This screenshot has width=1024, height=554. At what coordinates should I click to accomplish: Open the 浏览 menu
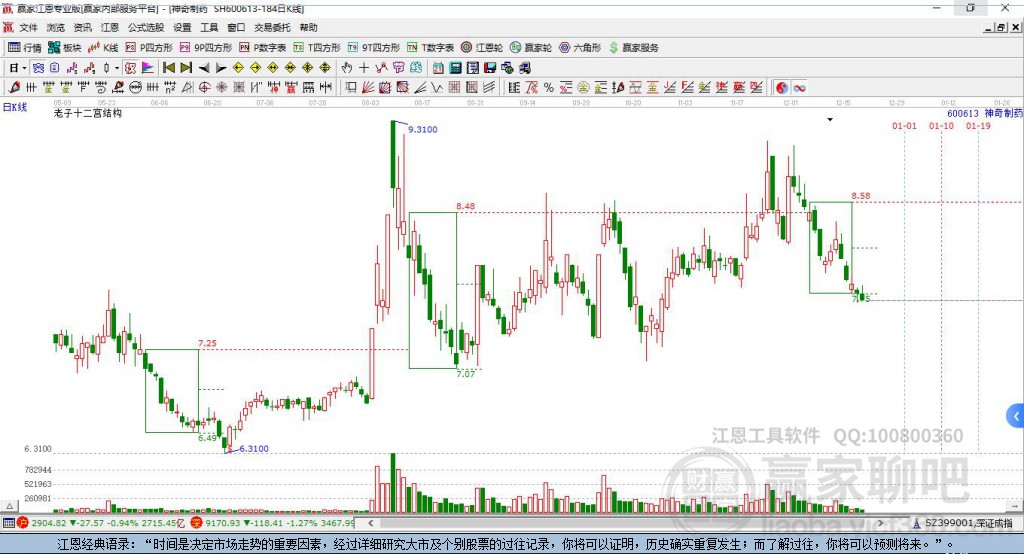(x=56, y=27)
